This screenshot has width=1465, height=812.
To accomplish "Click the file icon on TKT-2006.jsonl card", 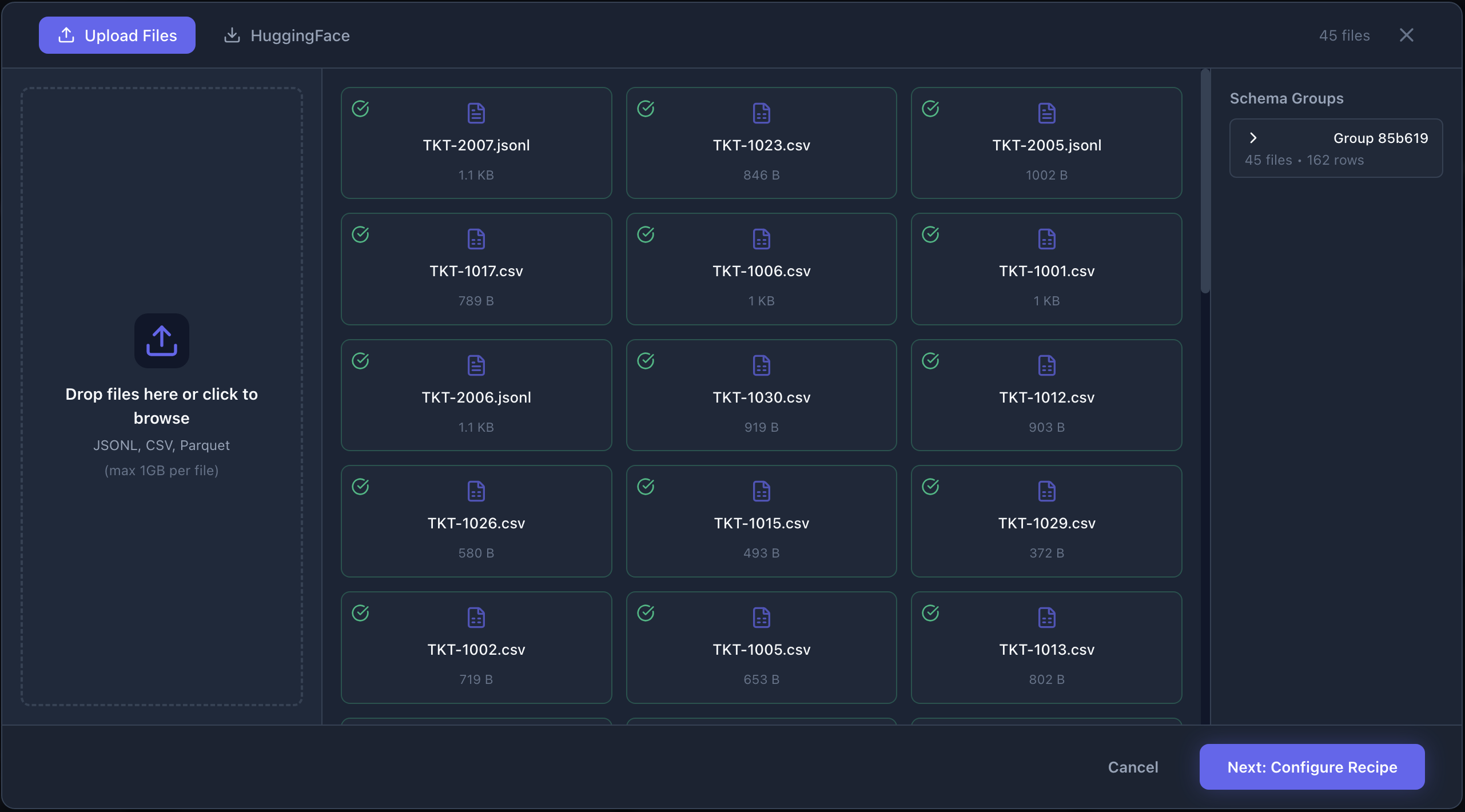I will (475, 365).
